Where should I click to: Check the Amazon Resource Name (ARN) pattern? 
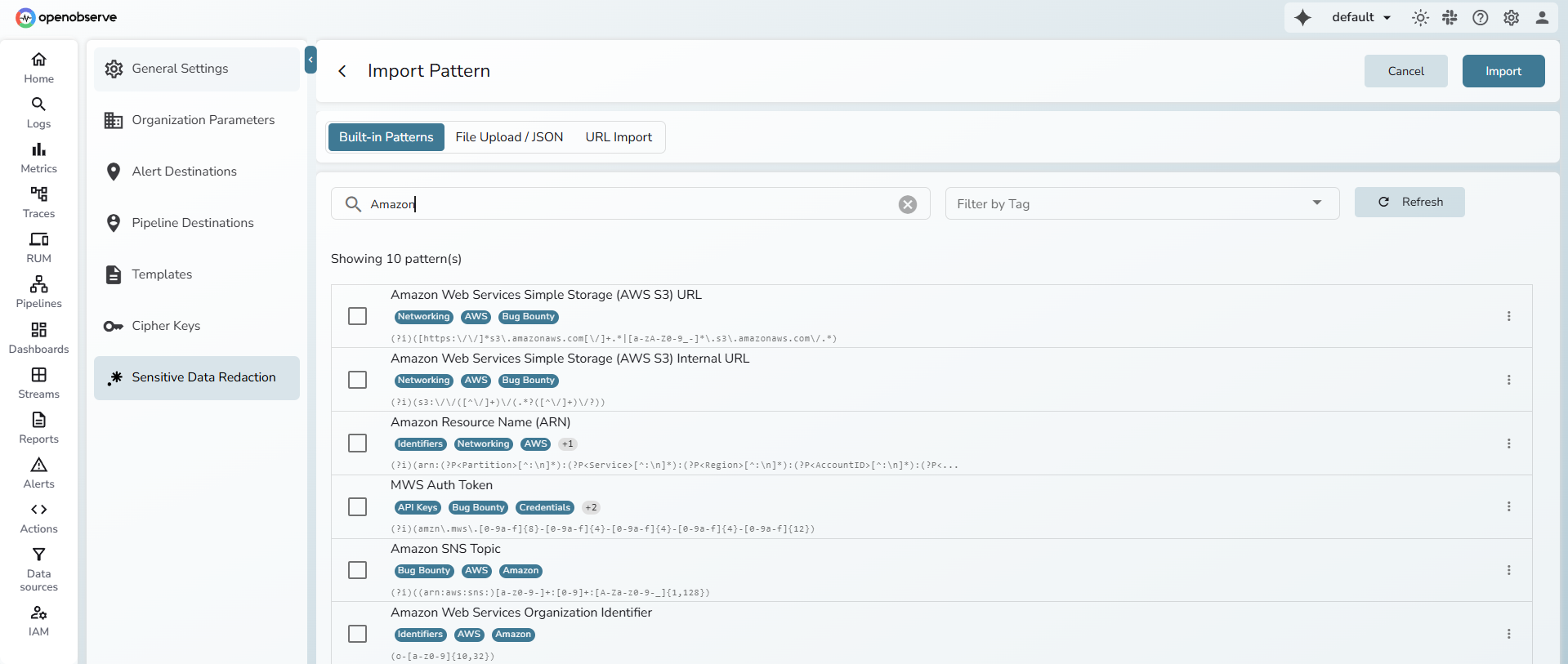[357, 443]
